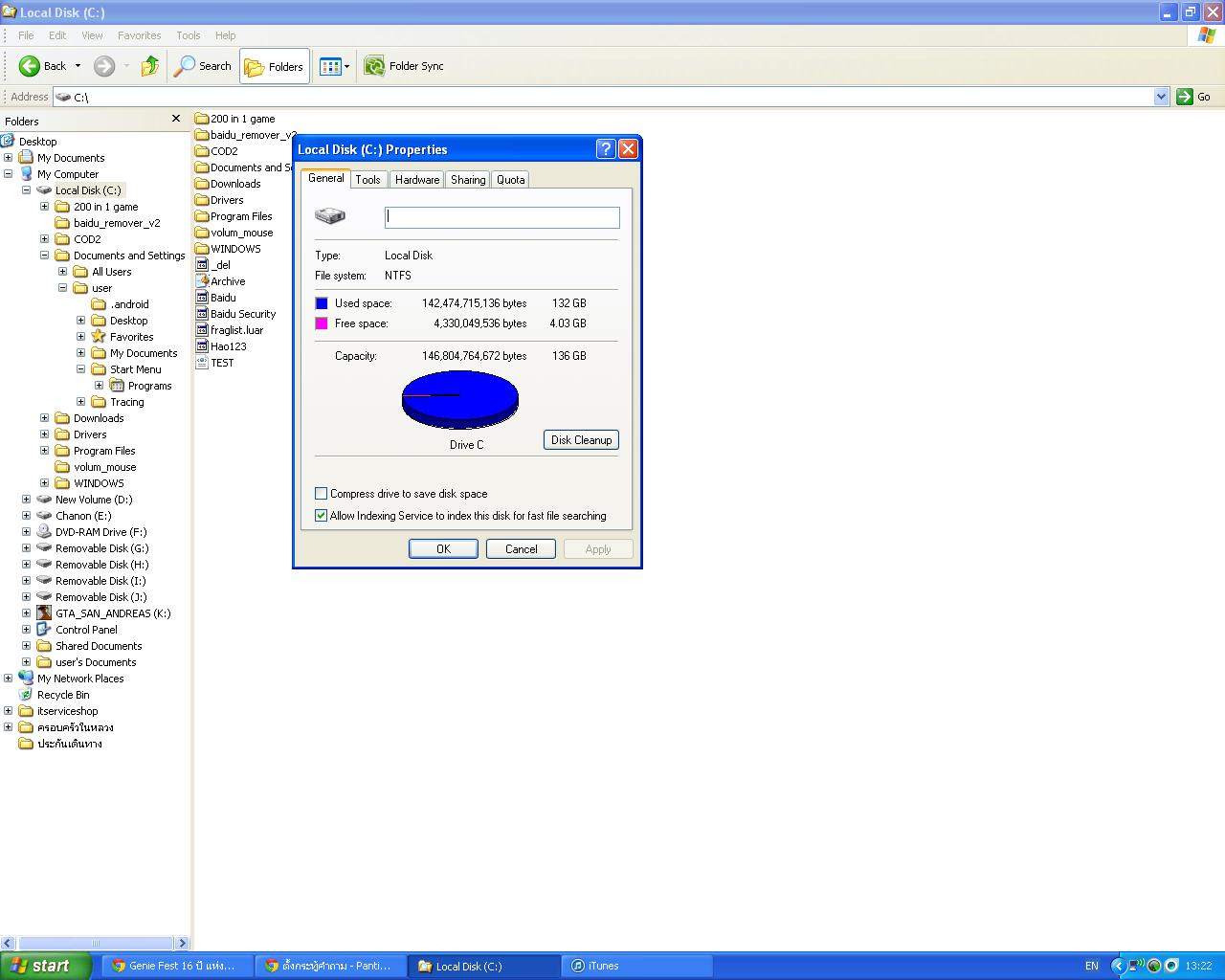Select the Hao123 file
Image resolution: width=1225 pixels, height=980 pixels.
tap(221, 346)
